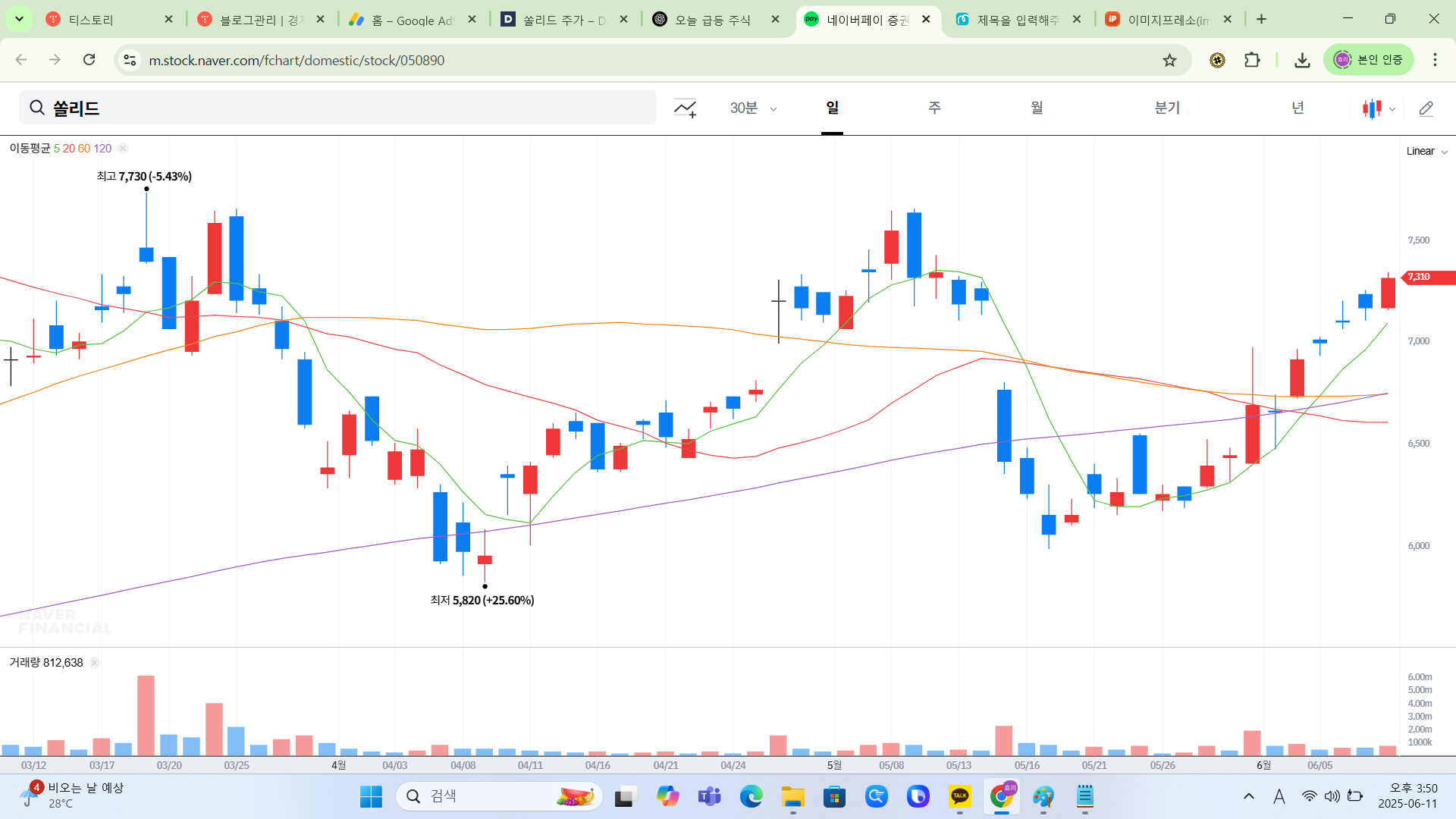
Task: Select the 분기 quarterly chart tab
Action: (x=1166, y=108)
